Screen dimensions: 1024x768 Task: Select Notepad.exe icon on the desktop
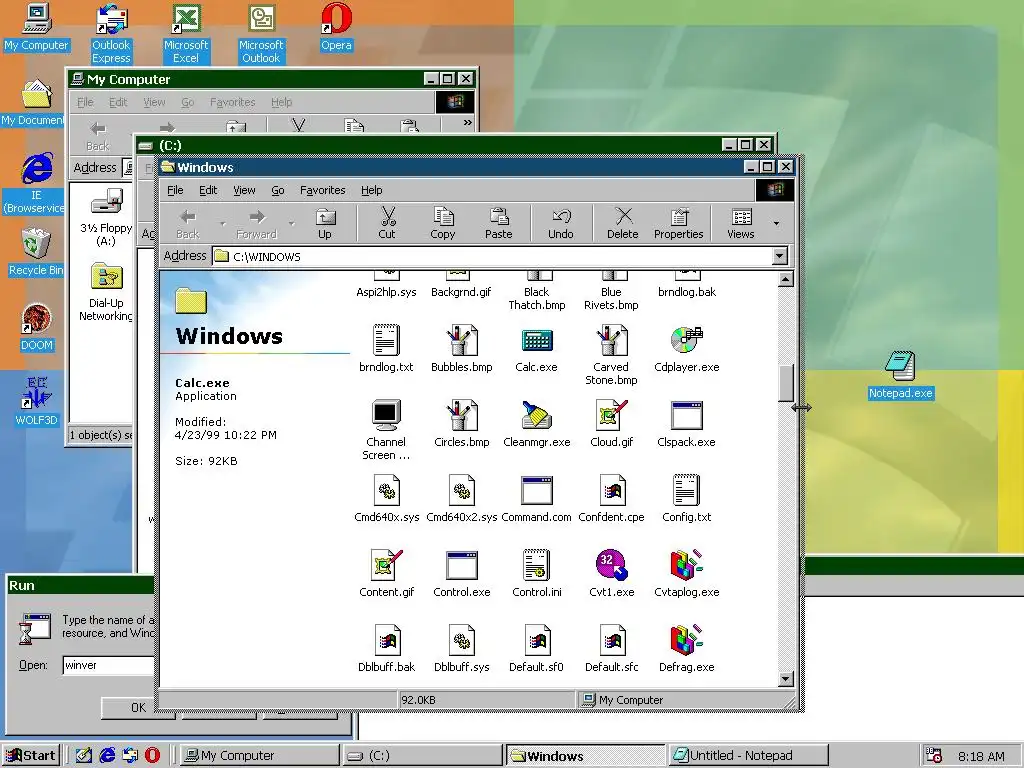900,375
